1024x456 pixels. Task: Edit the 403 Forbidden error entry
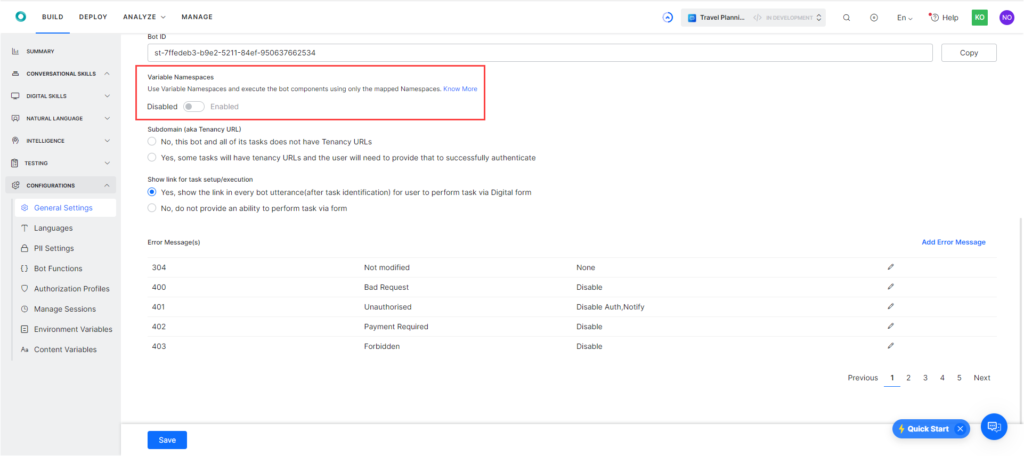tap(890, 346)
